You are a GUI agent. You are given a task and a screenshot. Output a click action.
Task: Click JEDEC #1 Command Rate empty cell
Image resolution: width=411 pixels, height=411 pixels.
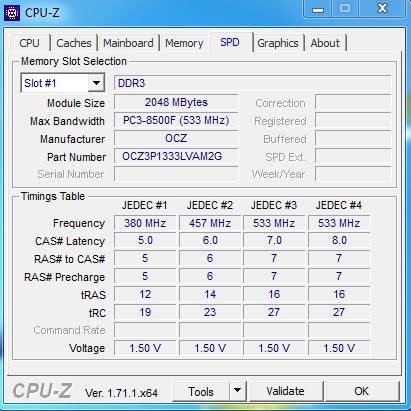click(145, 330)
